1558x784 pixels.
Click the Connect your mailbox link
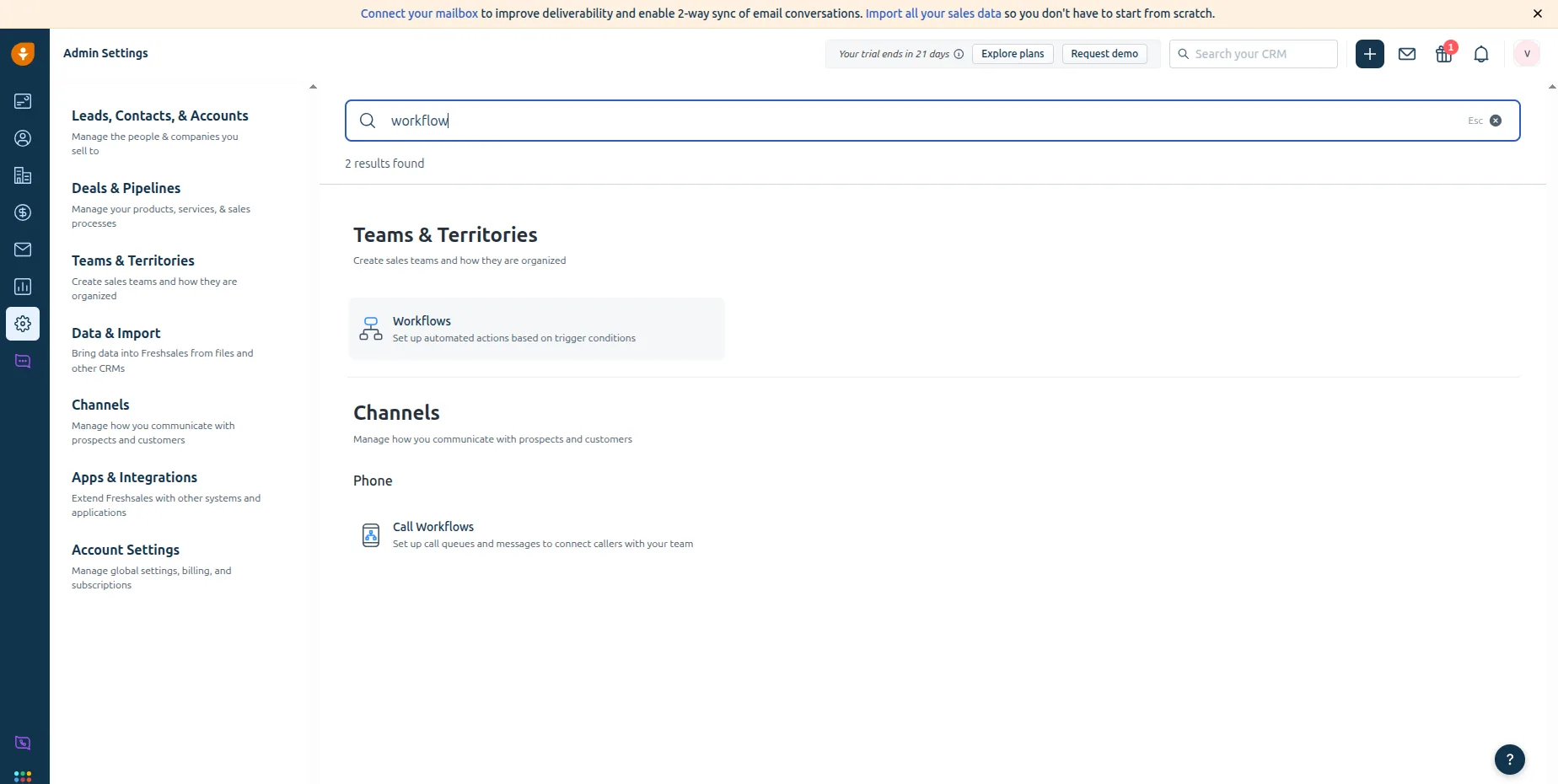tap(419, 13)
